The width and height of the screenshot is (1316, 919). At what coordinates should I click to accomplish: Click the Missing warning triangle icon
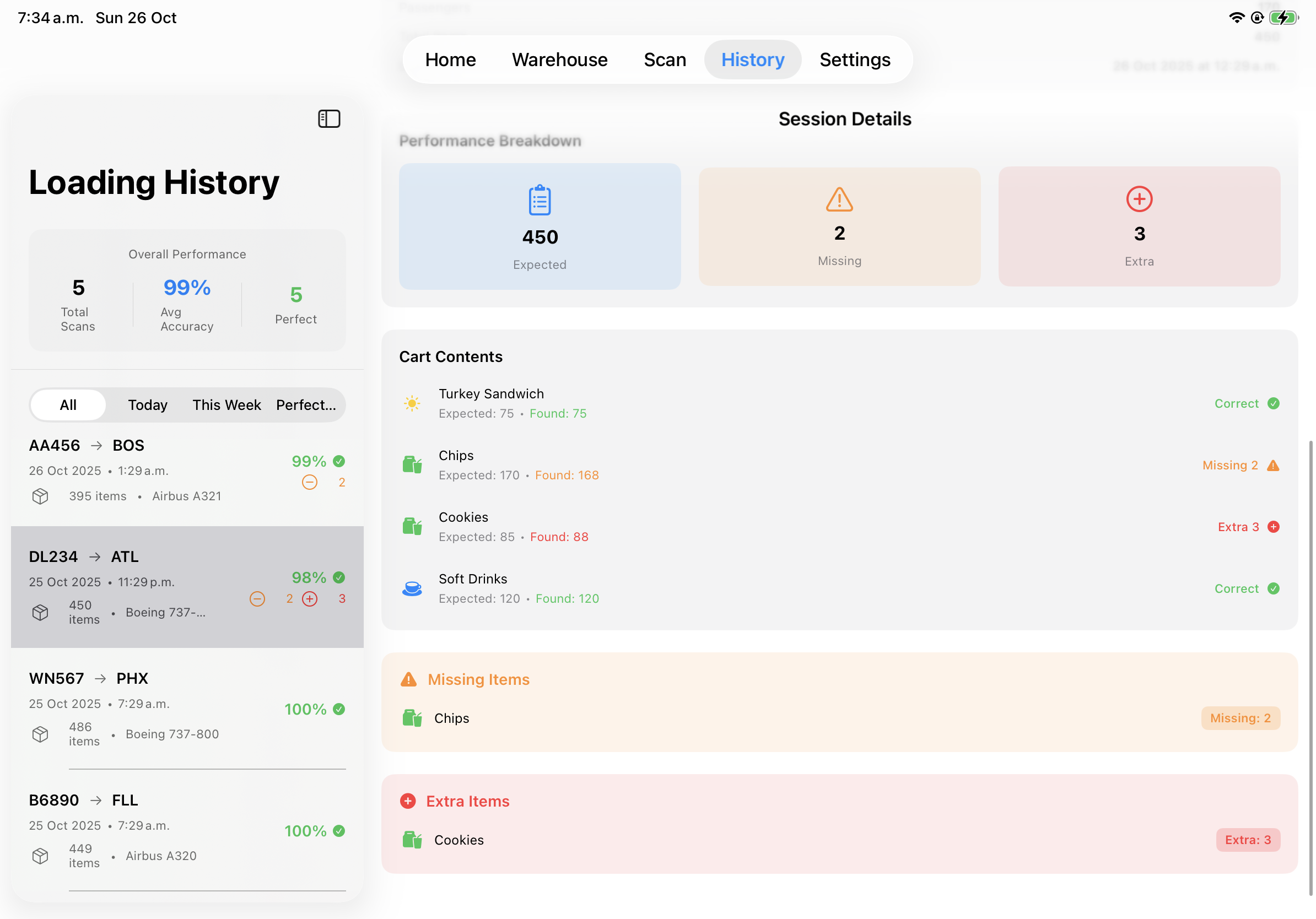[839, 200]
